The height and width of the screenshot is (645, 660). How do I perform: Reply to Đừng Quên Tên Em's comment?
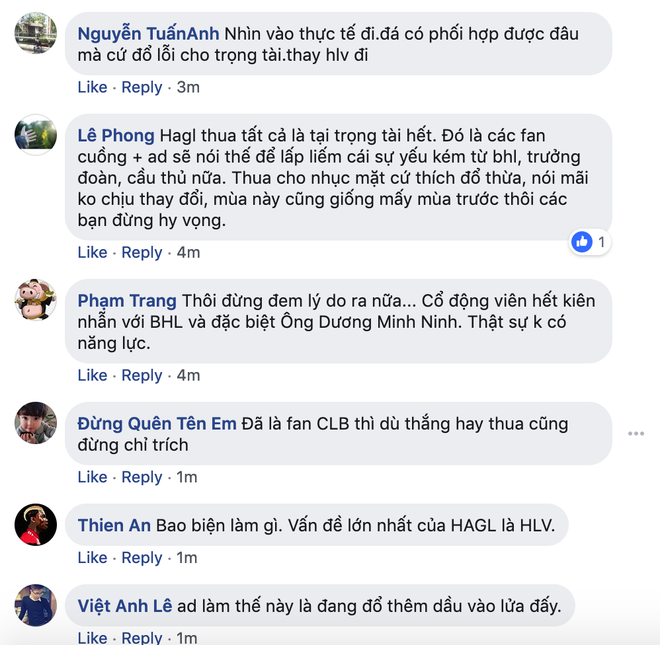(142, 477)
